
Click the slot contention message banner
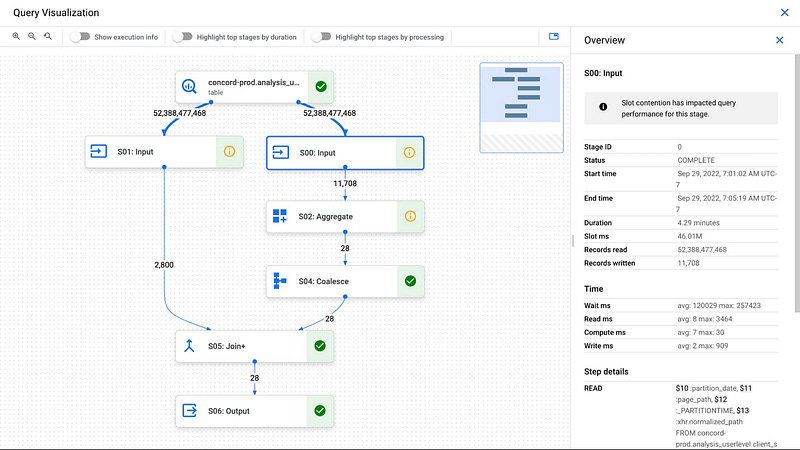(x=681, y=108)
